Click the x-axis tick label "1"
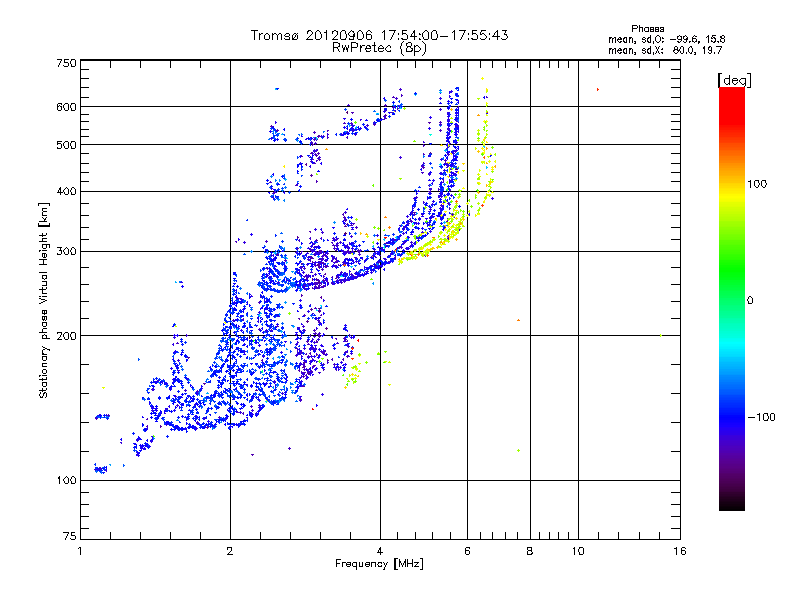Viewport: 800px width, 600px height. pos(80,551)
